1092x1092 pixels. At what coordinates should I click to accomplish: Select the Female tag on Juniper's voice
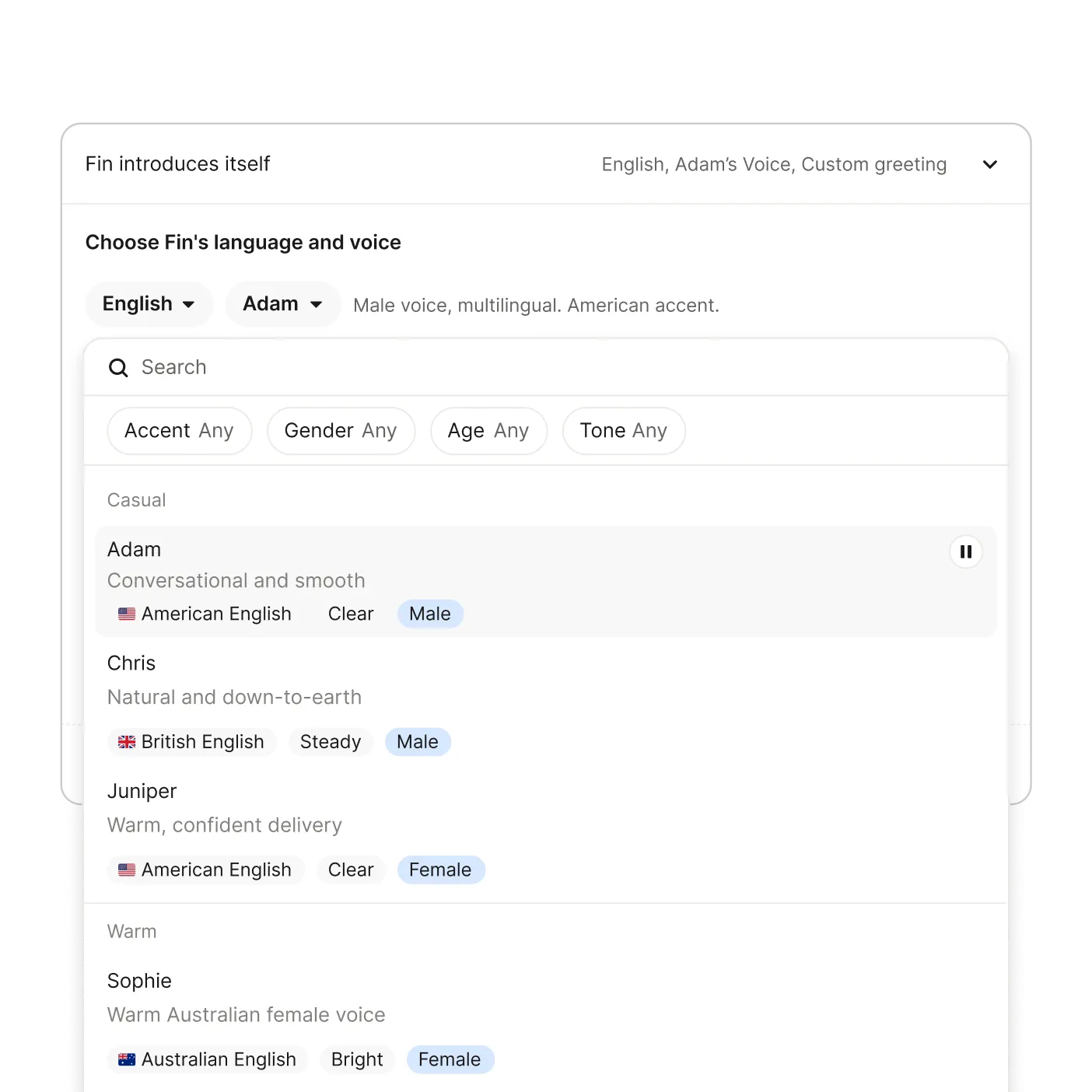[x=441, y=870]
